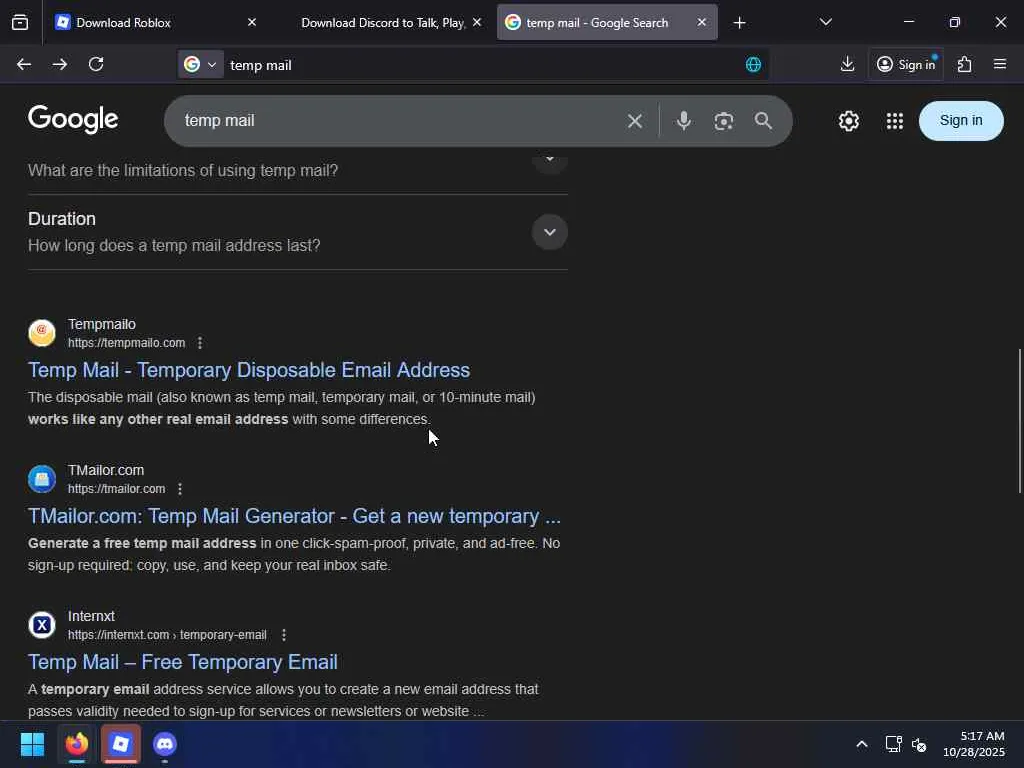Open the Google apps grid
The height and width of the screenshot is (768, 1024).
(895, 121)
